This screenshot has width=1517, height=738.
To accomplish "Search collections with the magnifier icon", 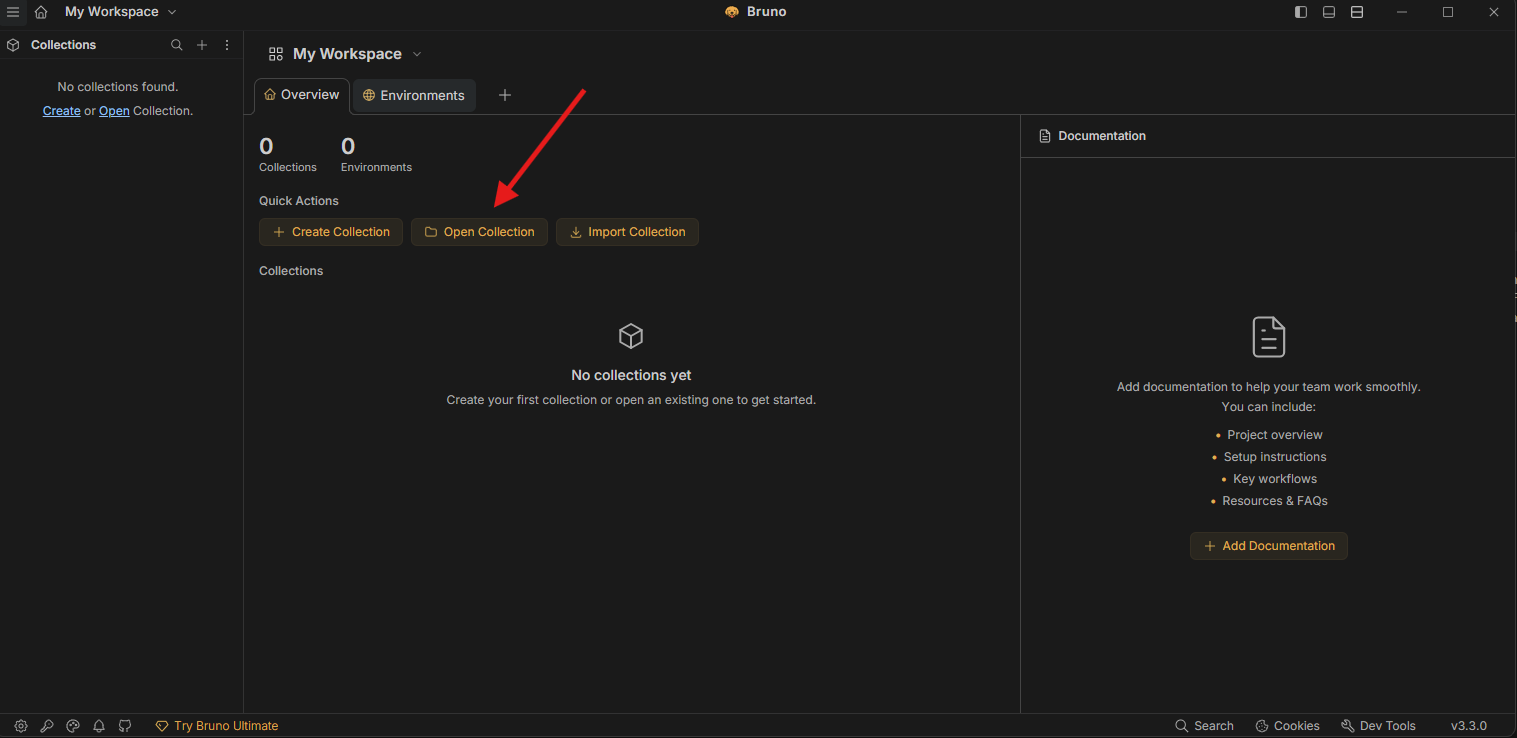I will click(x=177, y=45).
